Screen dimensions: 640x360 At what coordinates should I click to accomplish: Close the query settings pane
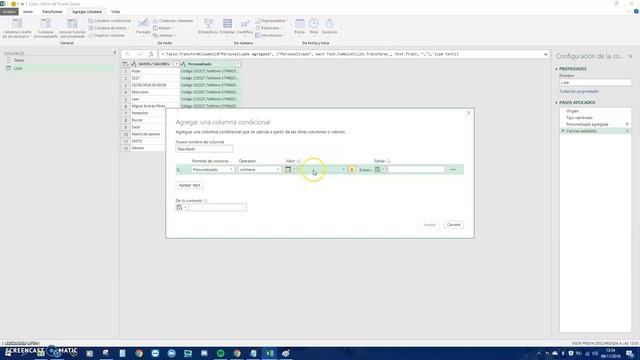631,56
